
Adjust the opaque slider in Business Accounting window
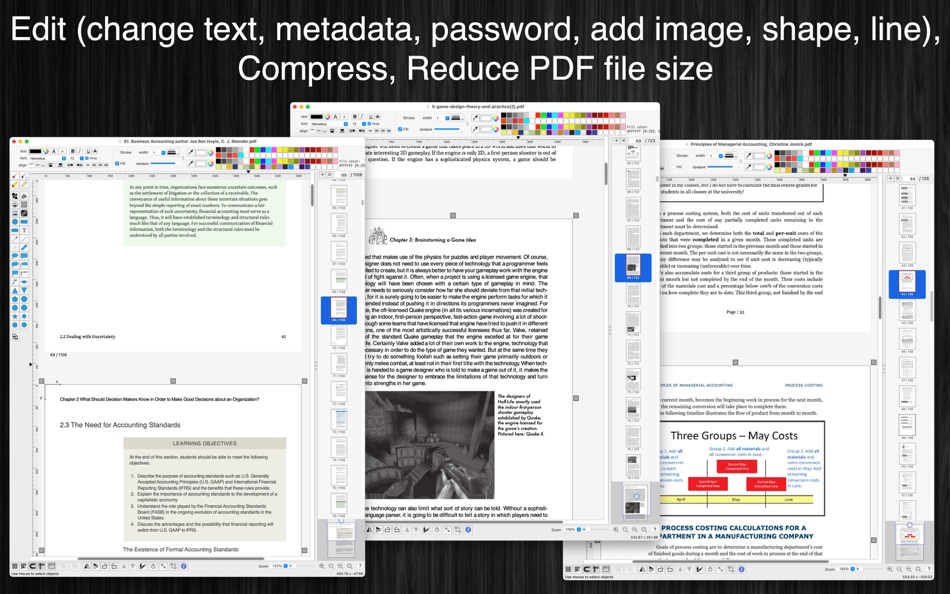coord(164,164)
